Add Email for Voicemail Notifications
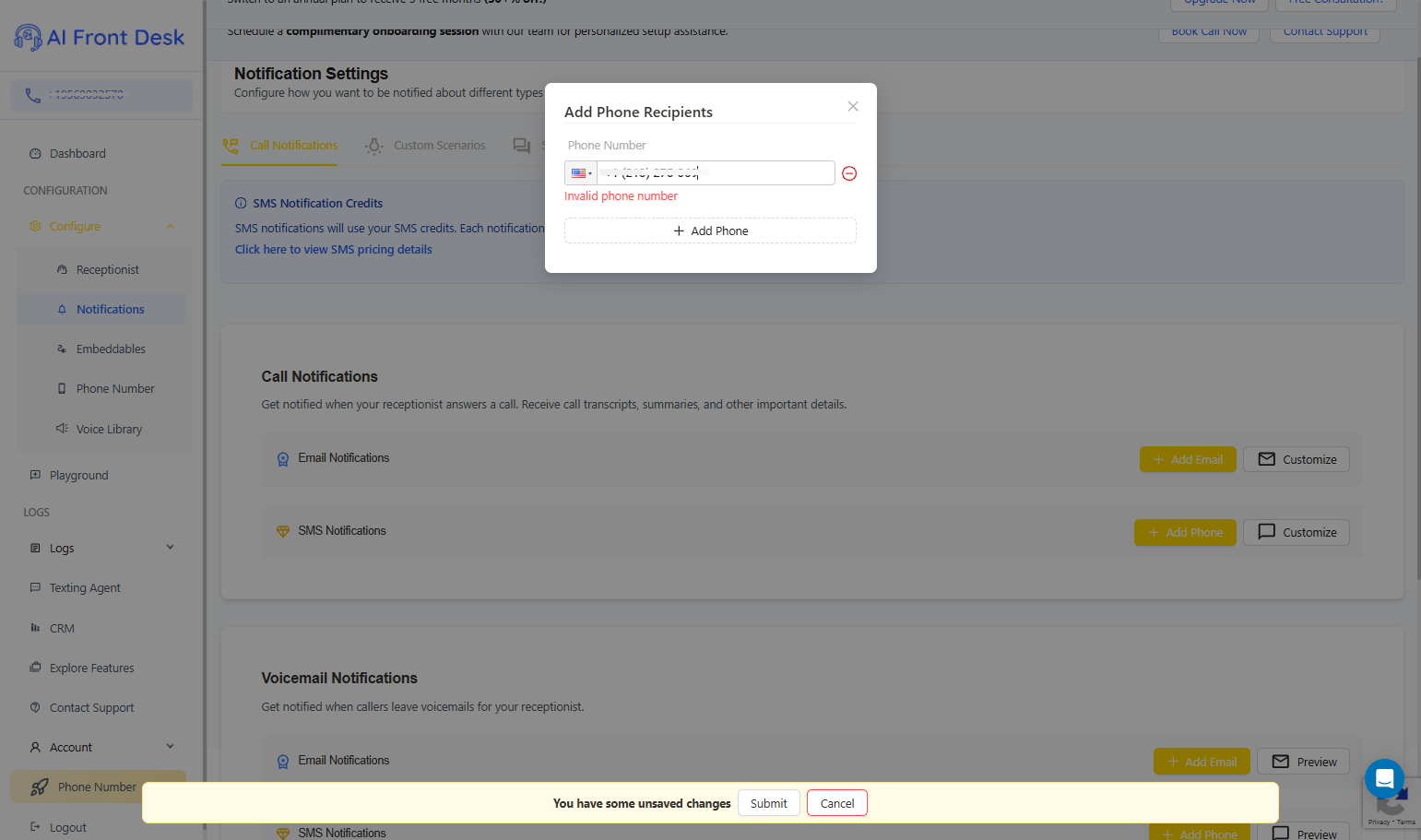 click(x=1202, y=762)
